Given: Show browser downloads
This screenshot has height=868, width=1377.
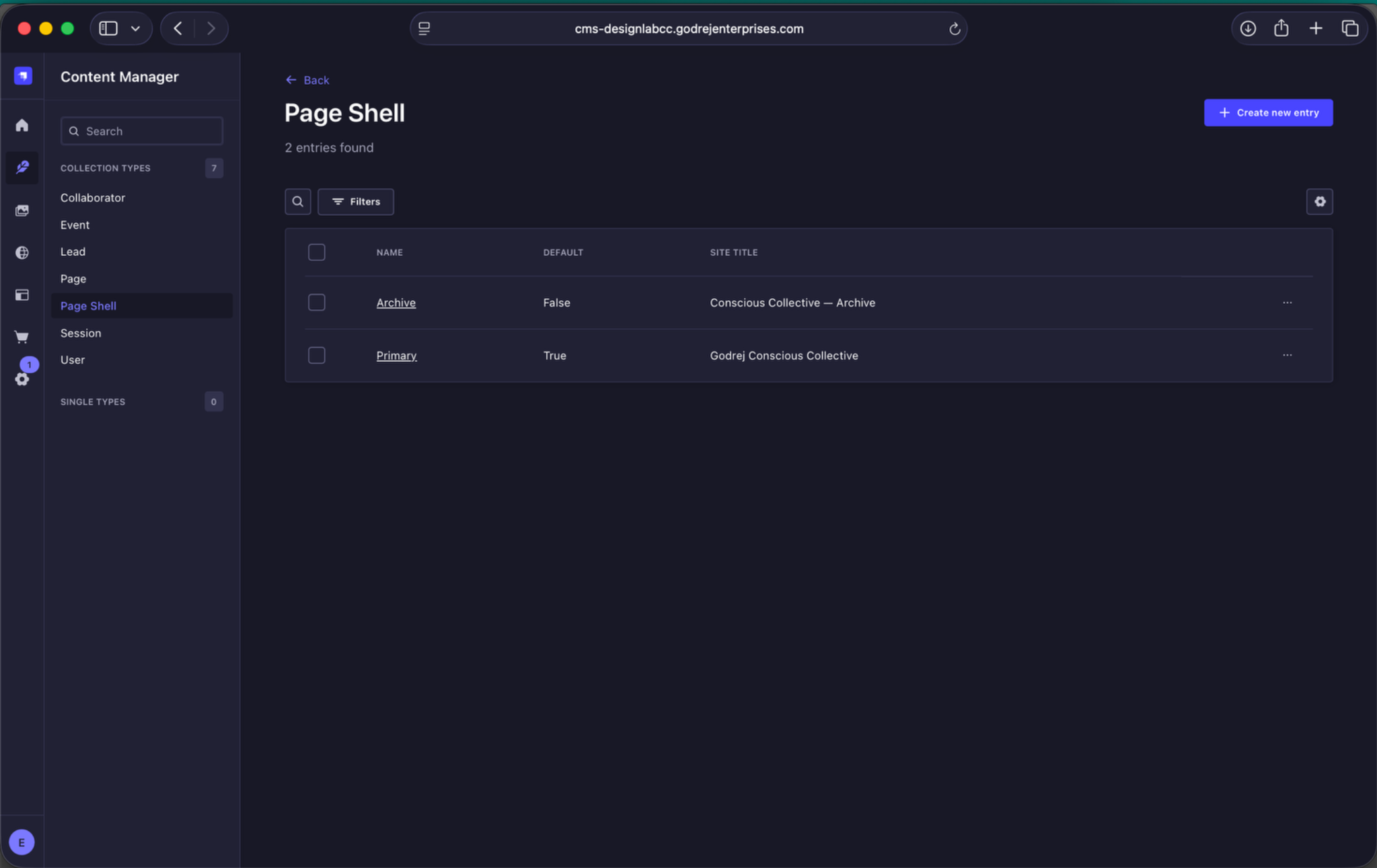Looking at the screenshot, I should [x=1248, y=28].
